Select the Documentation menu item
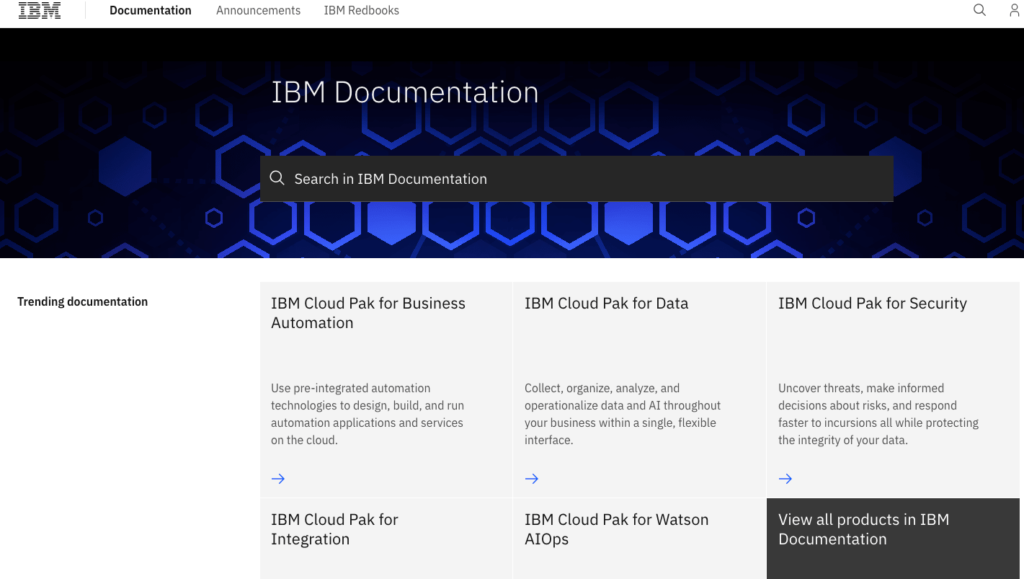 [x=150, y=10]
